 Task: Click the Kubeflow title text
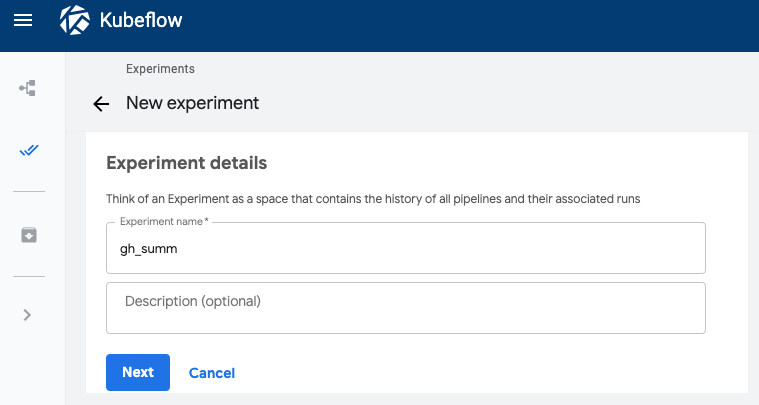[x=140, y=20]
